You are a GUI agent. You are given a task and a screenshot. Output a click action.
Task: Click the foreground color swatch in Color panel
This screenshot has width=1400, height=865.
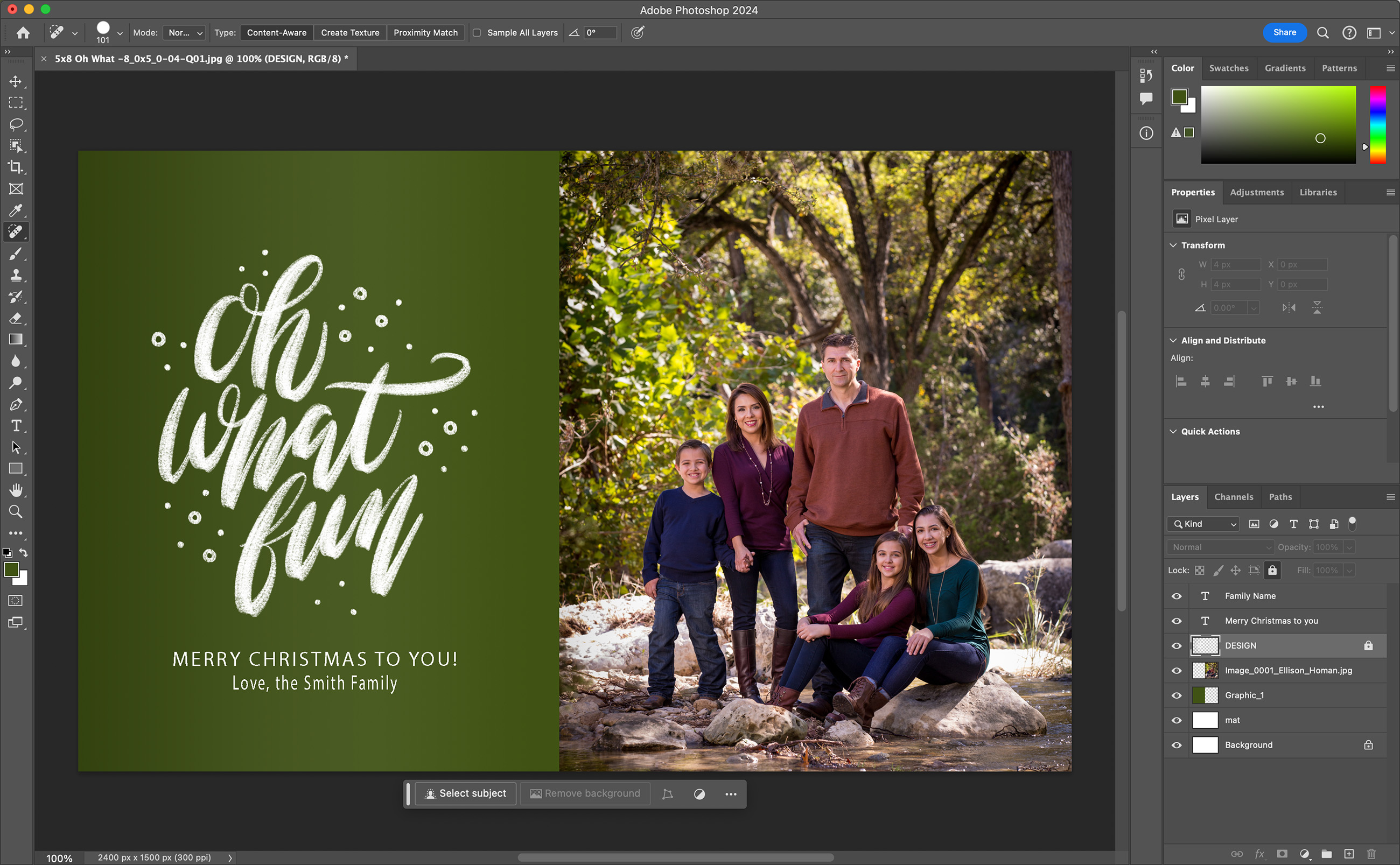[1179, 96]
